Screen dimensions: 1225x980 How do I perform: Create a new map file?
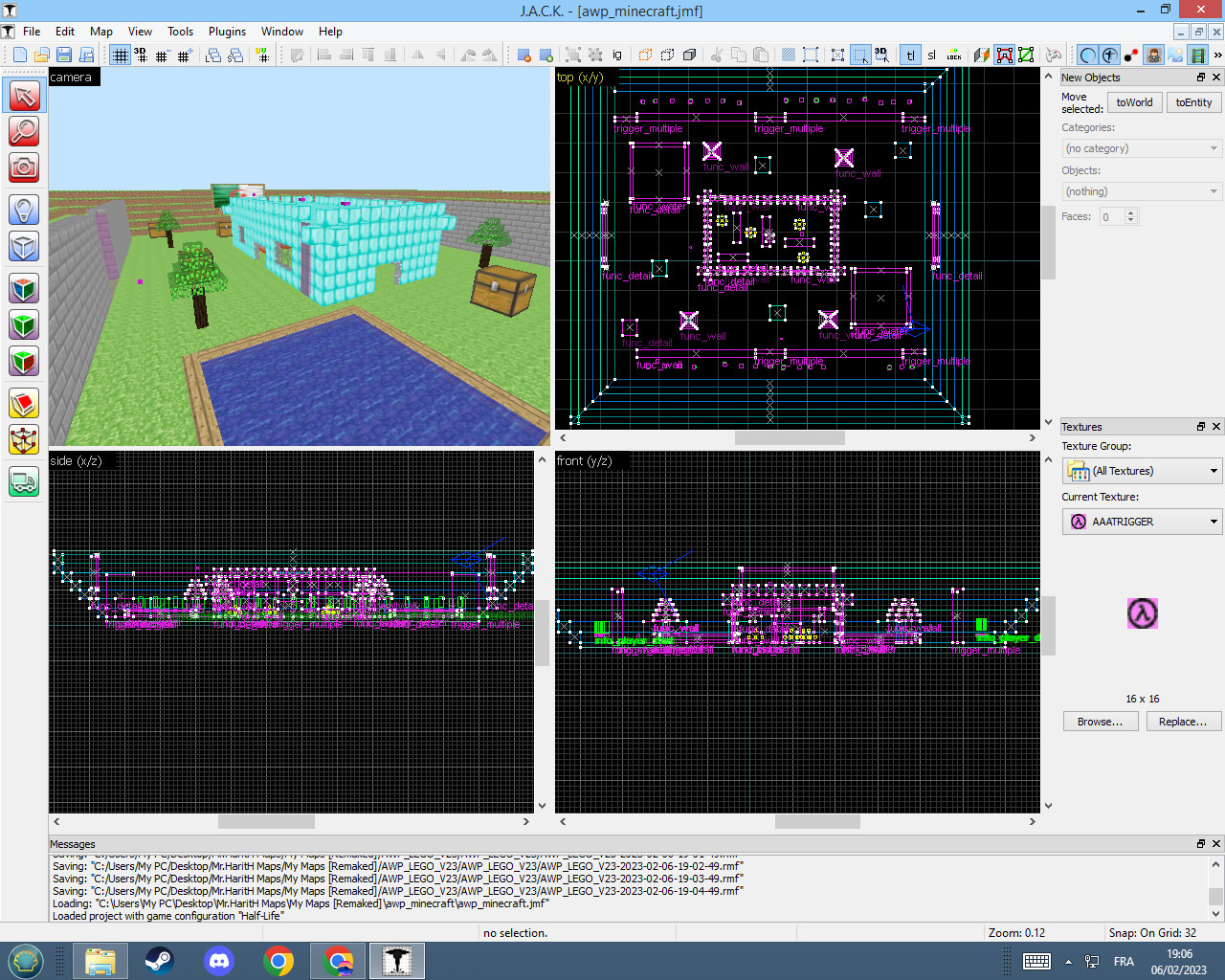20,56
